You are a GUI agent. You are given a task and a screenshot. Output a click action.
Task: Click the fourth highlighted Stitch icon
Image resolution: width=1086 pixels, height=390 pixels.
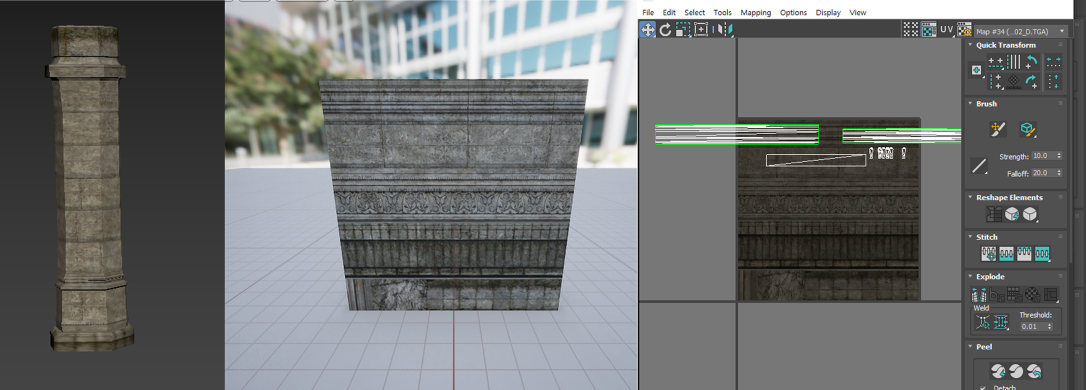coord(1042,254)
